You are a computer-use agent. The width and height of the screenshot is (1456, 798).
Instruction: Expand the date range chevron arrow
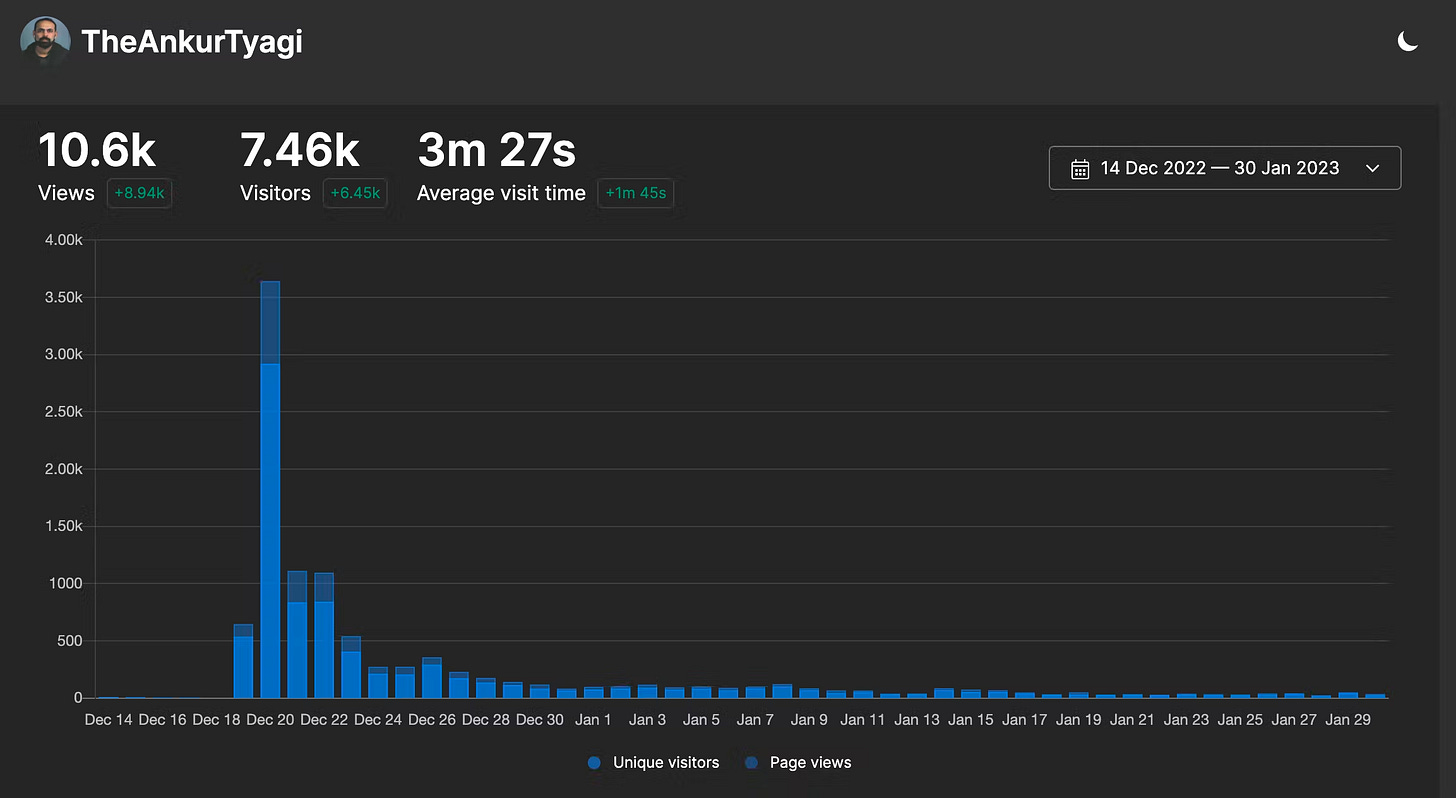click(1372, 168)
